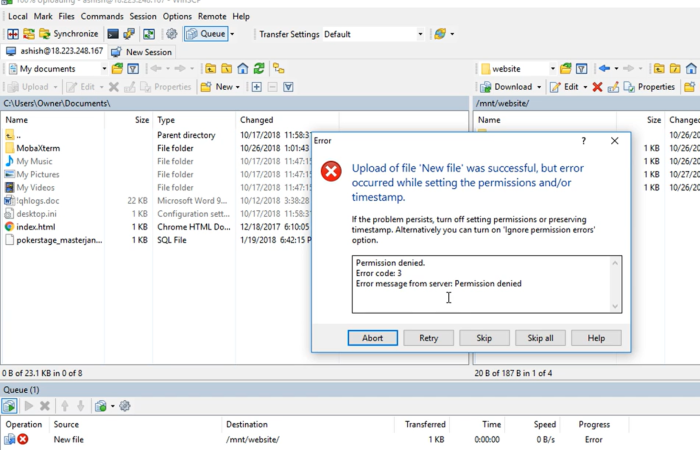Open the Commands menu
Viewport: 700px width, 450px height.
pyautogui.click(x=102, y=16)
